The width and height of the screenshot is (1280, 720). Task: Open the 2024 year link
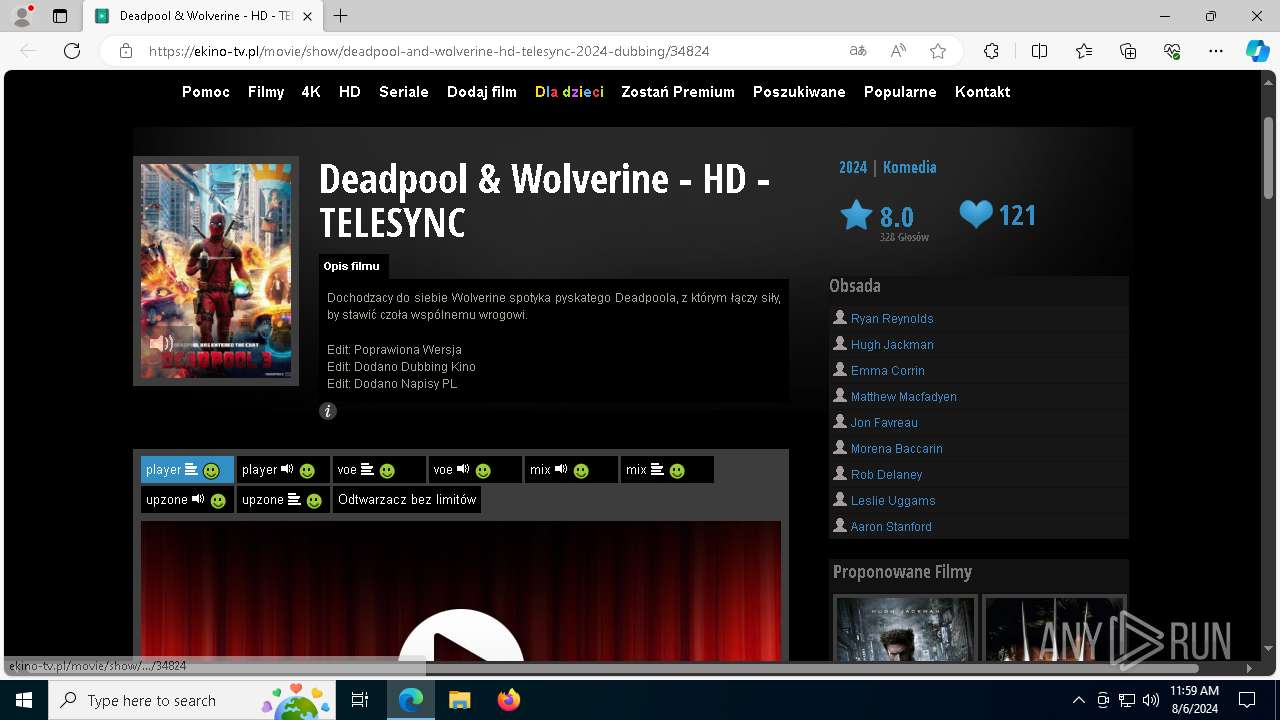[x=853, y=168]
